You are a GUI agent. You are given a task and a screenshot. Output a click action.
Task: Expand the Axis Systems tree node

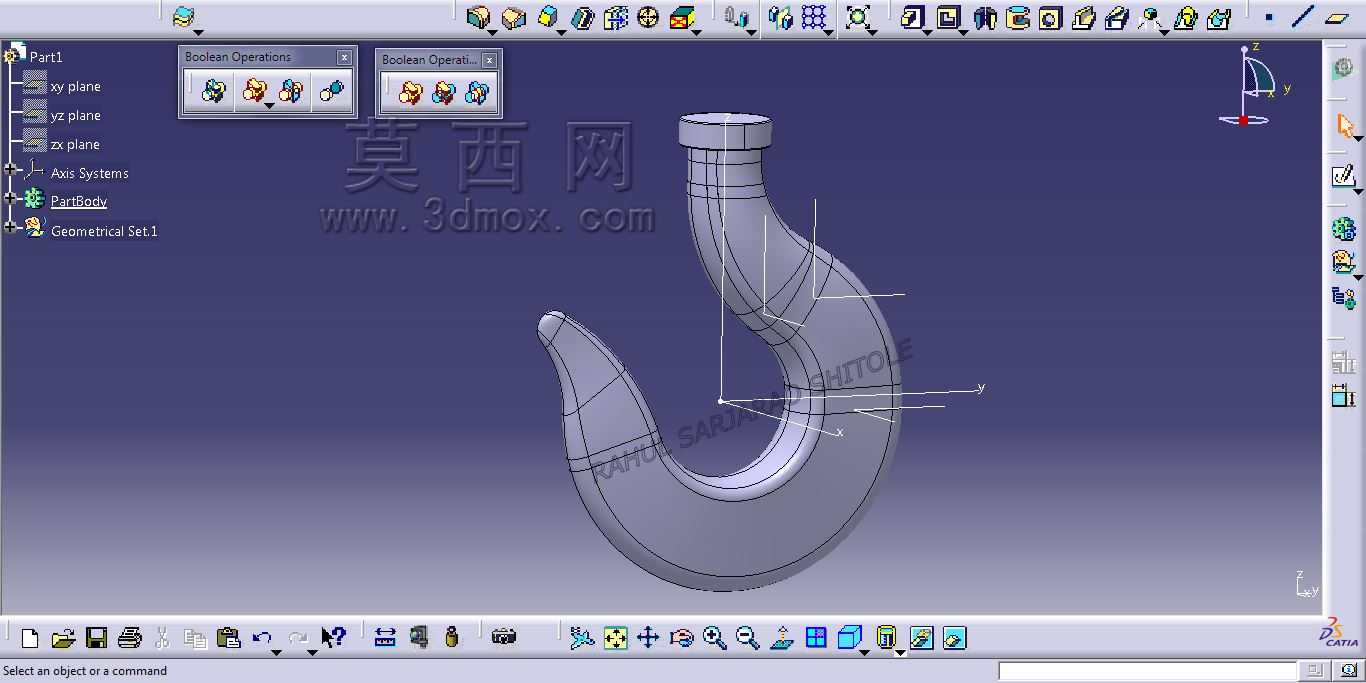(x=11, y=171)
